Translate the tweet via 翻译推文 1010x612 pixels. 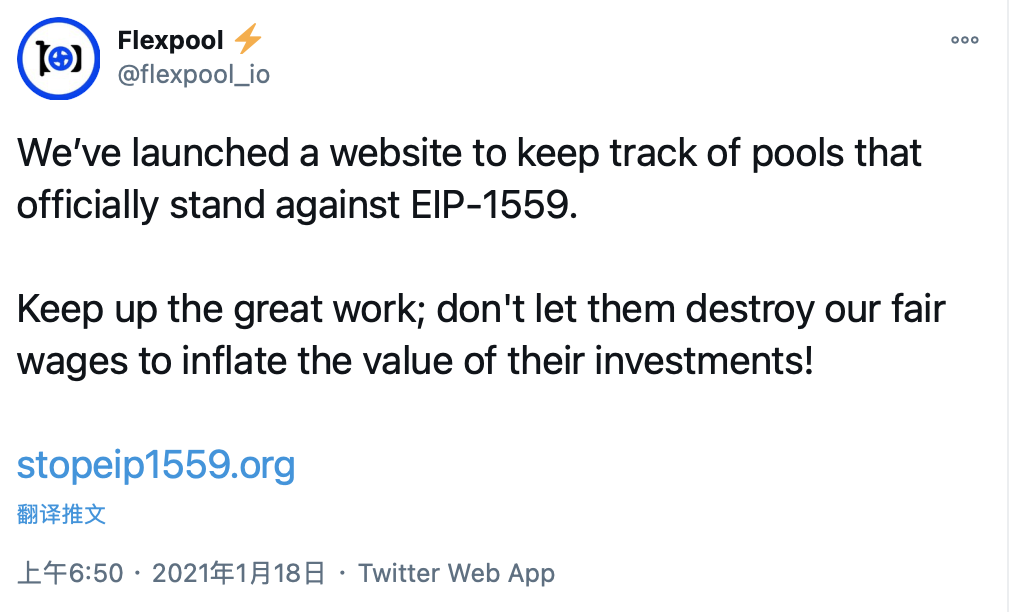61,514
